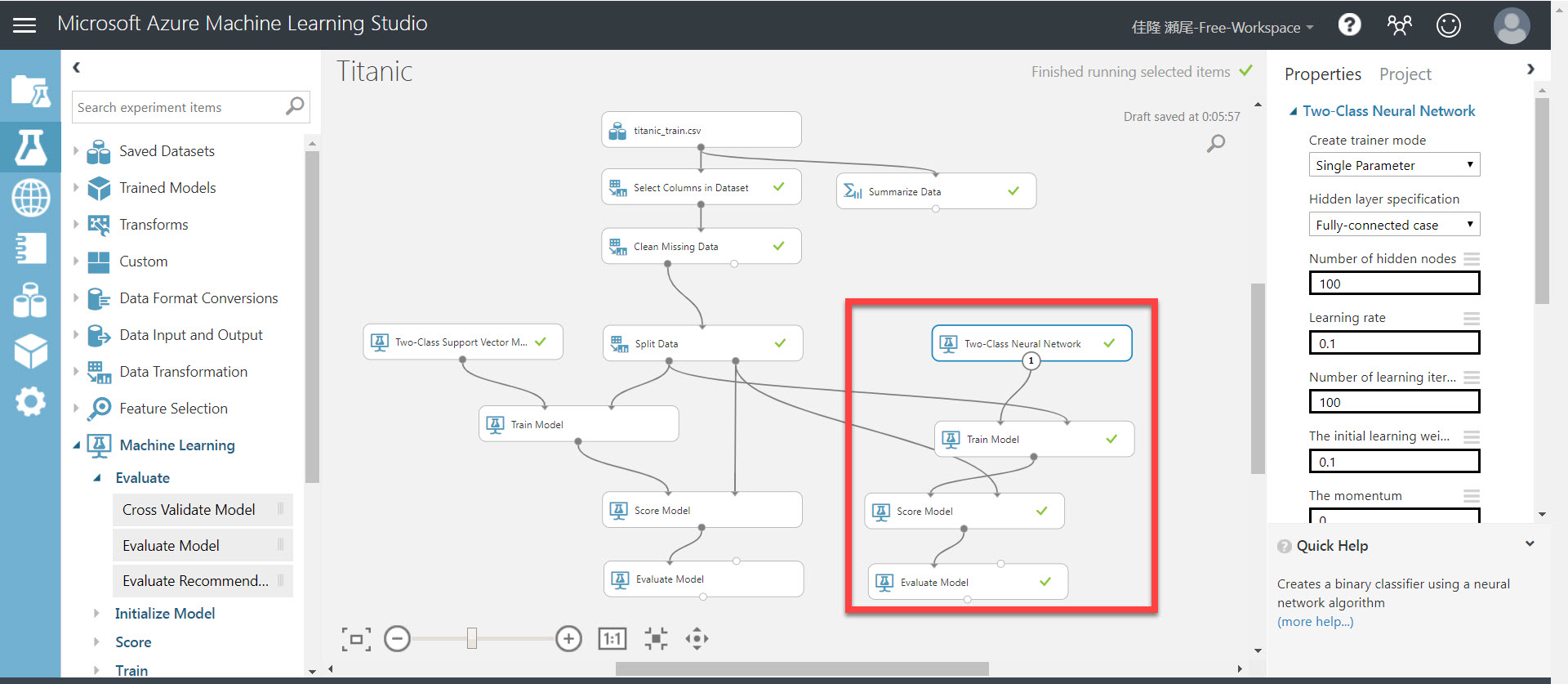Open the help question mark icon

tap(1349, 25)
